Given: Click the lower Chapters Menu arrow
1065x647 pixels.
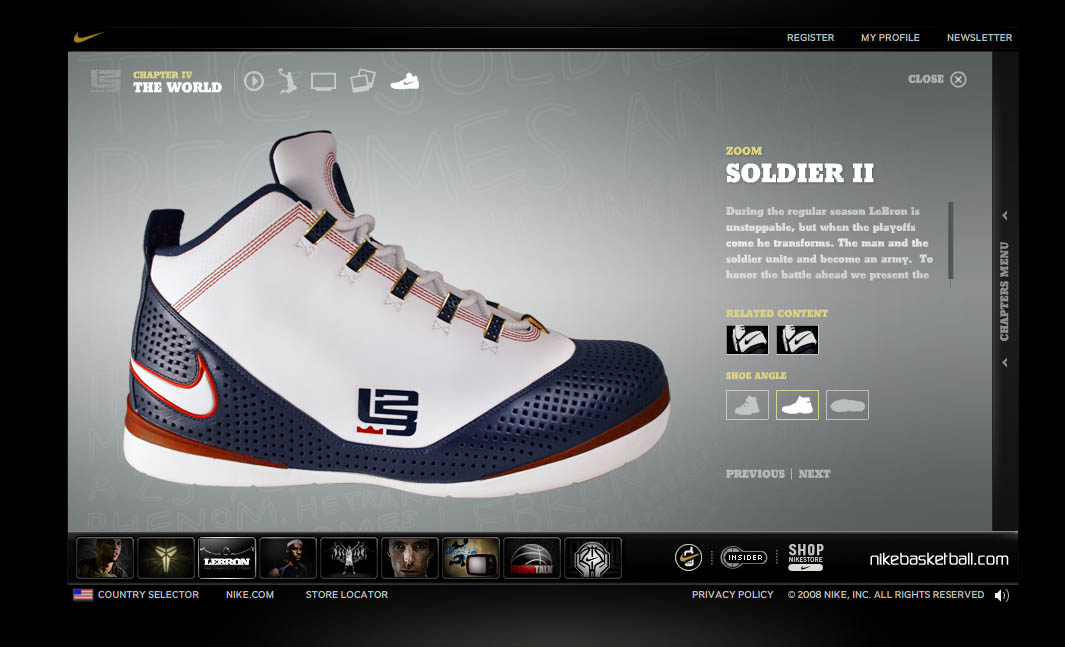Looking at the screenshot, I should (1005, 363).
